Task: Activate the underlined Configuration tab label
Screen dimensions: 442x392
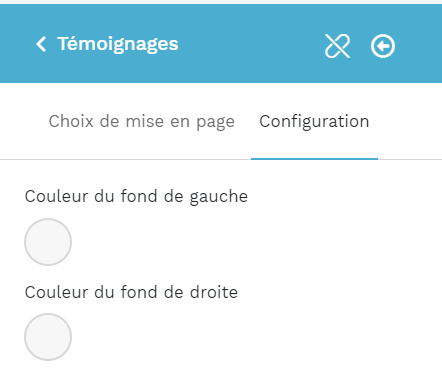Action: [x=314, y=122]
